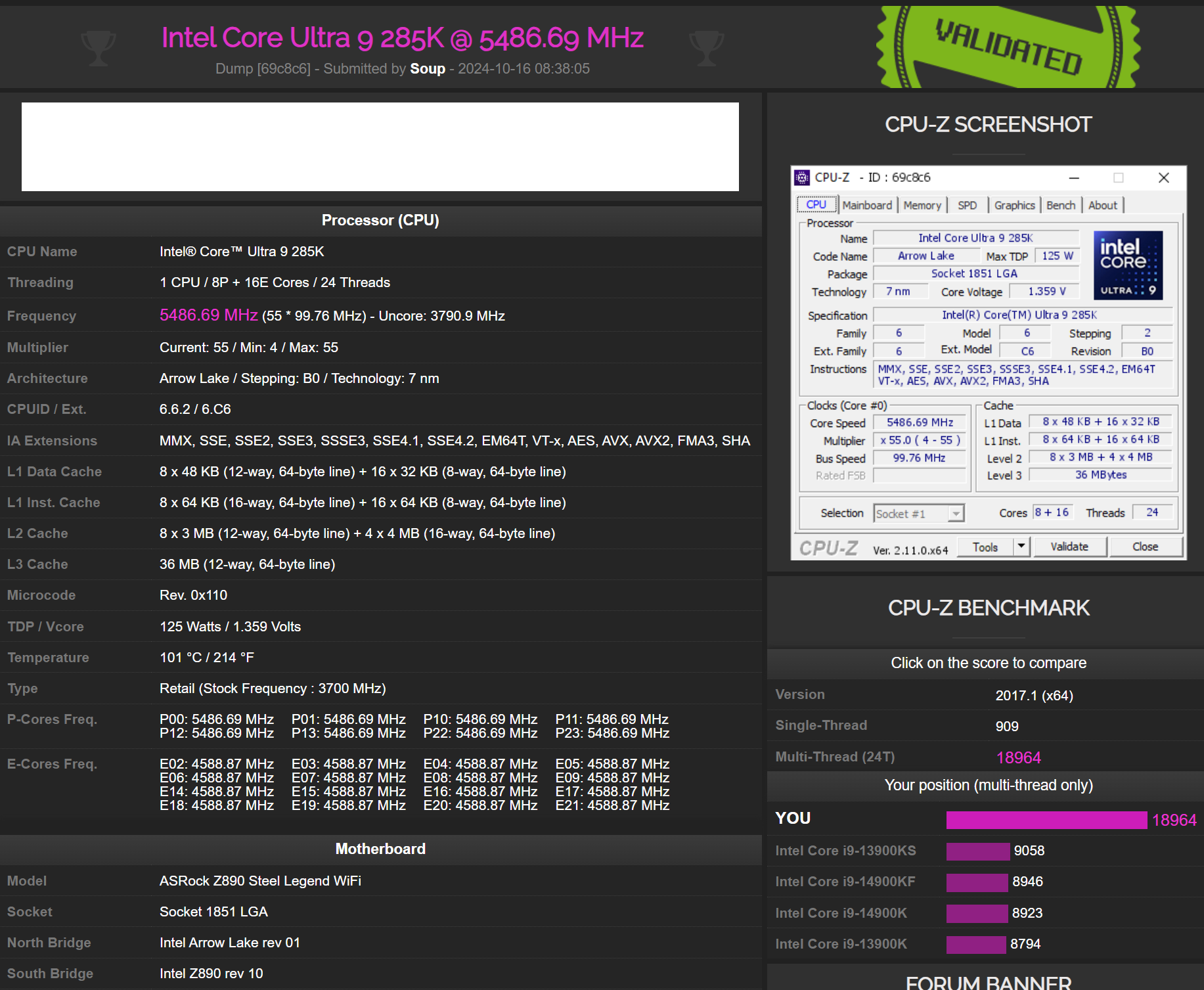Click the gray CPU-Z watermark logo
Viewport: 1204px width, 990px height.
tap(828, 547)
